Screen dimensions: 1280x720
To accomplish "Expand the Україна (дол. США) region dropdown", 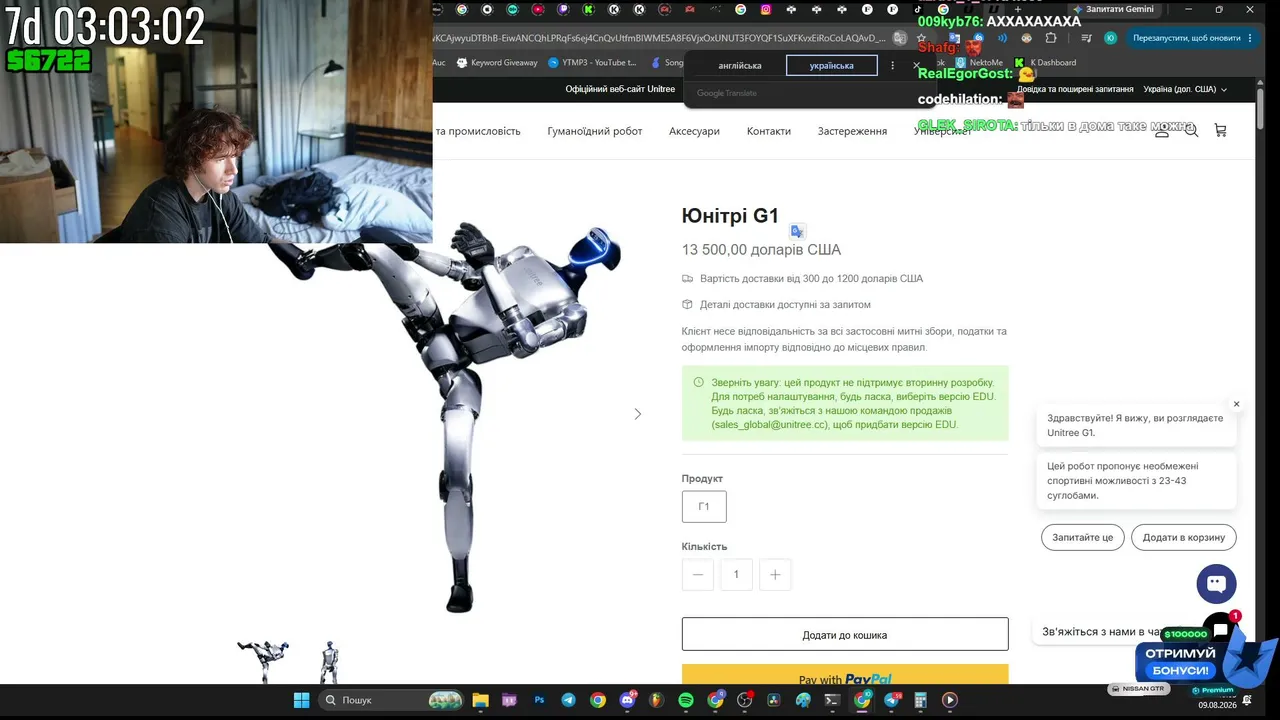I will pos(1185,89).
